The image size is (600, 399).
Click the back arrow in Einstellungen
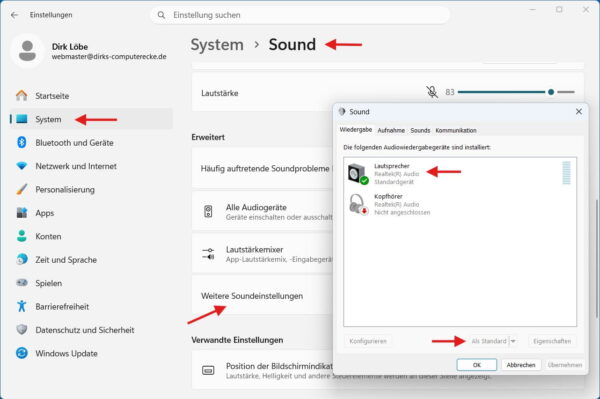pyautogui.click(x=15, y=15)
